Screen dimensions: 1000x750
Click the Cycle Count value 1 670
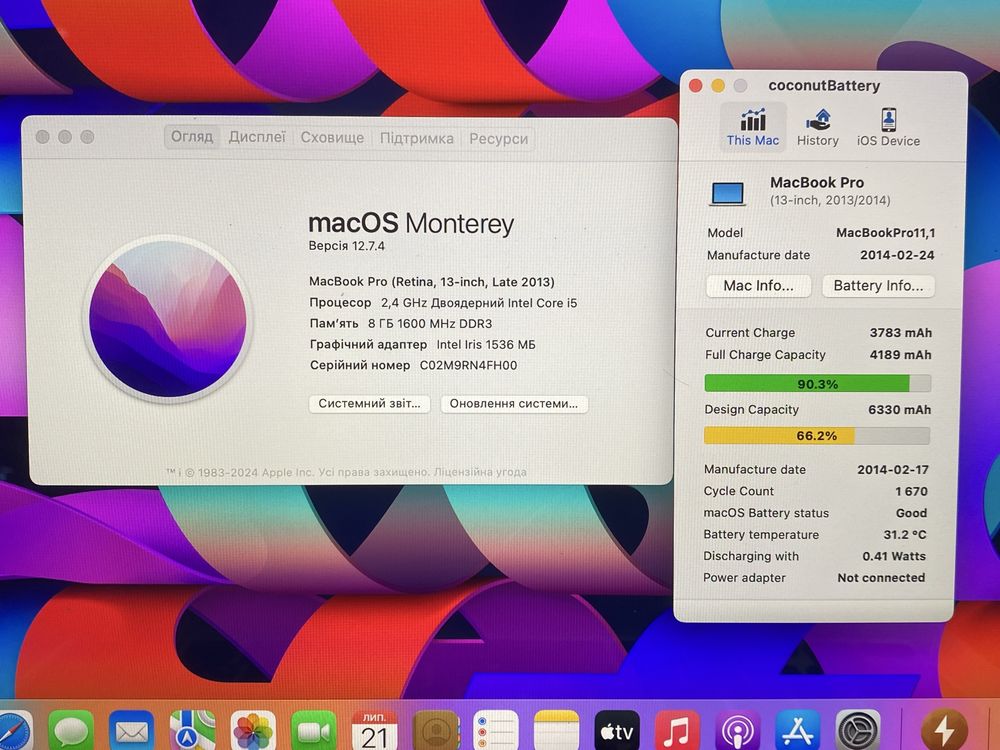(x=911, y=492)
